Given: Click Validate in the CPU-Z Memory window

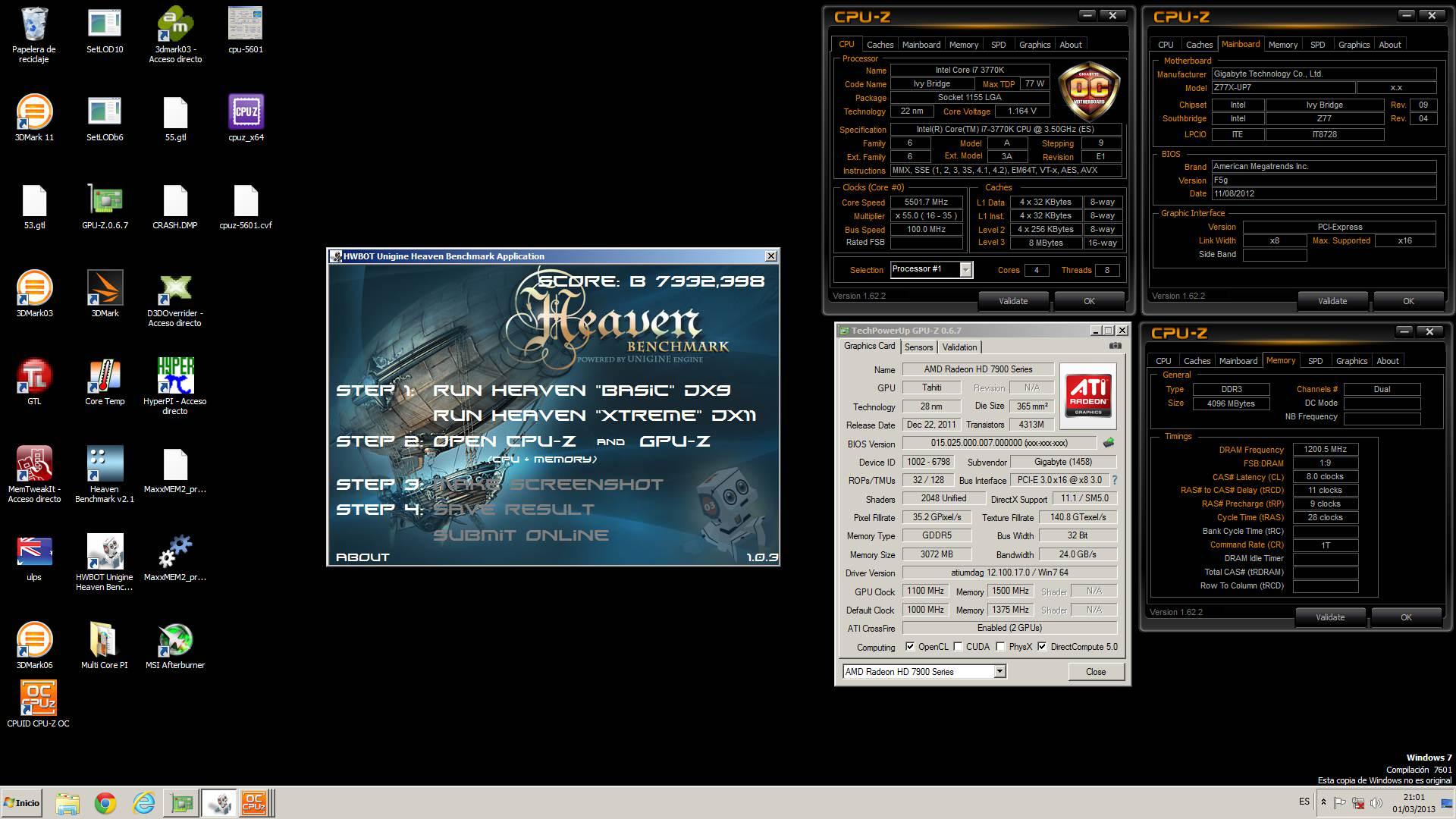Looking at the screenshot, I should coord(1330,617).
